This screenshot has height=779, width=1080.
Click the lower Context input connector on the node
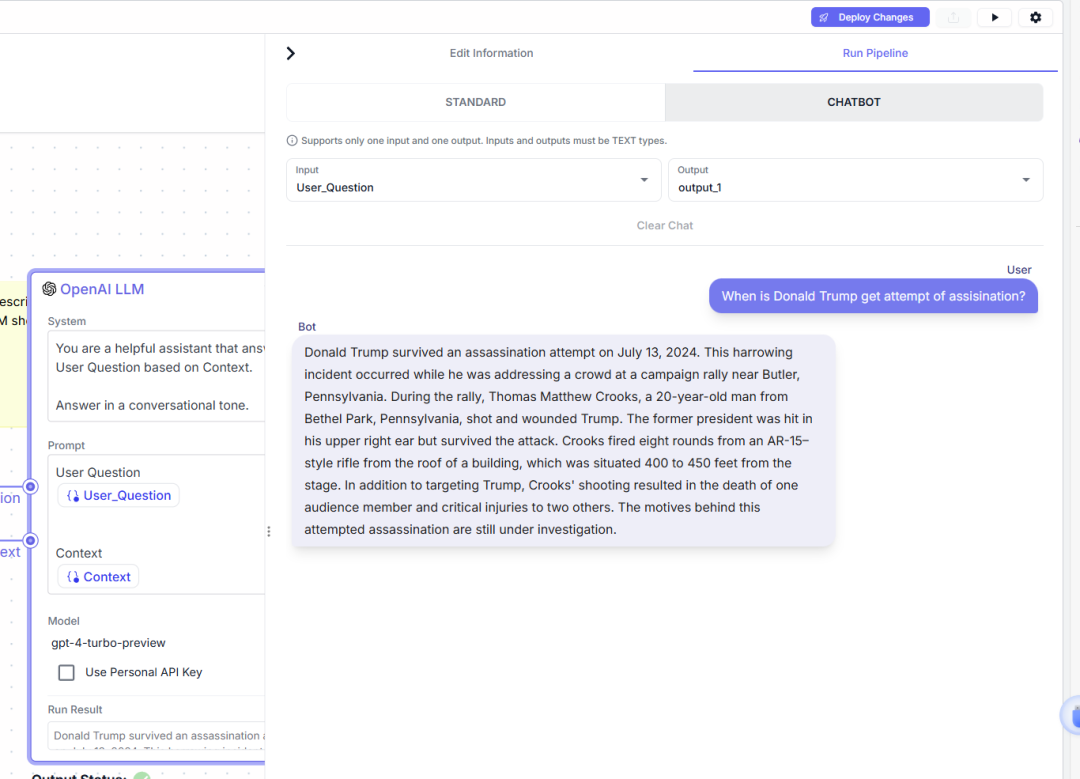30,540
